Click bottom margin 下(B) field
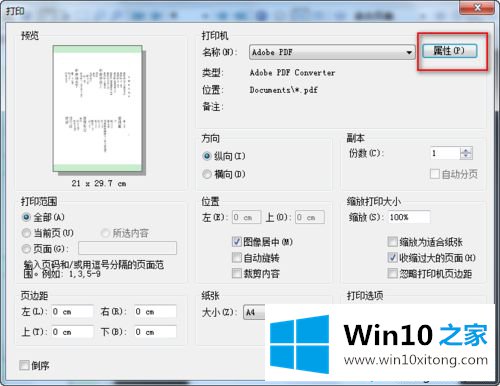The image size is (500, 386). tap(155, 332)
